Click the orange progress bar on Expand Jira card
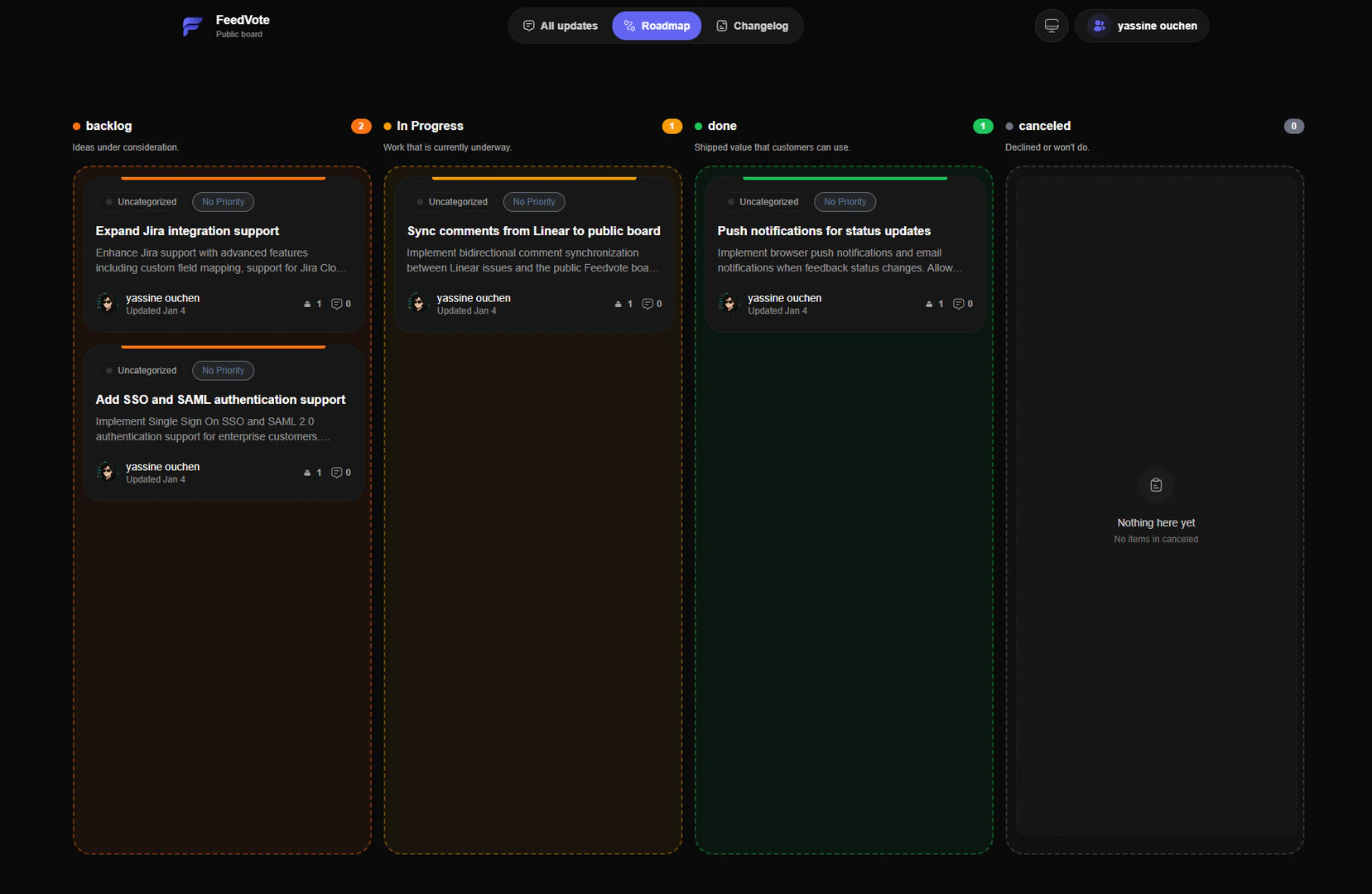 [x=222, y=178]
